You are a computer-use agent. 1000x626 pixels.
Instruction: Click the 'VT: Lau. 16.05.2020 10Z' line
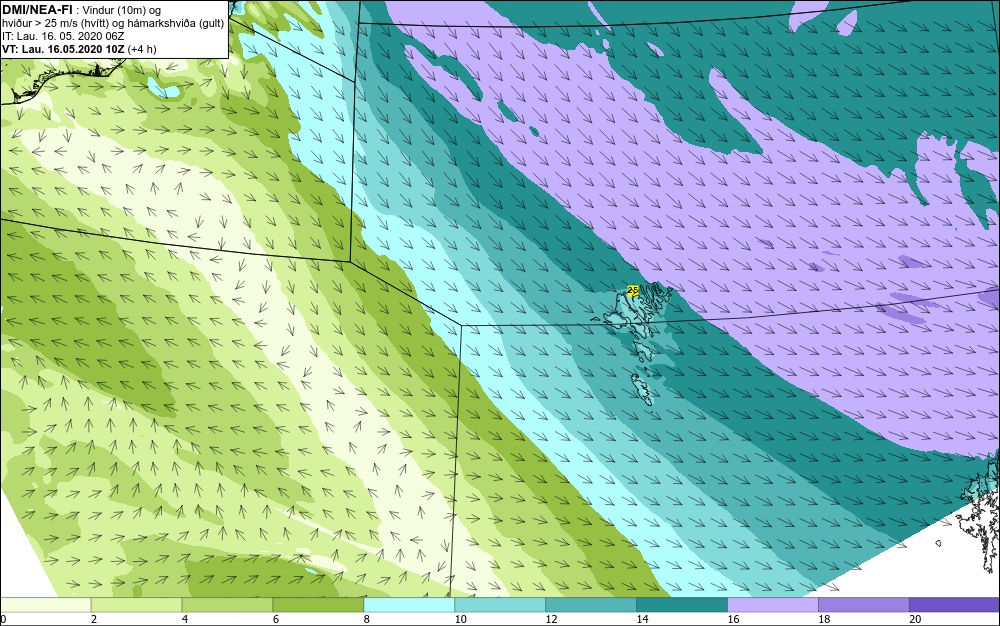coord(64,49)
